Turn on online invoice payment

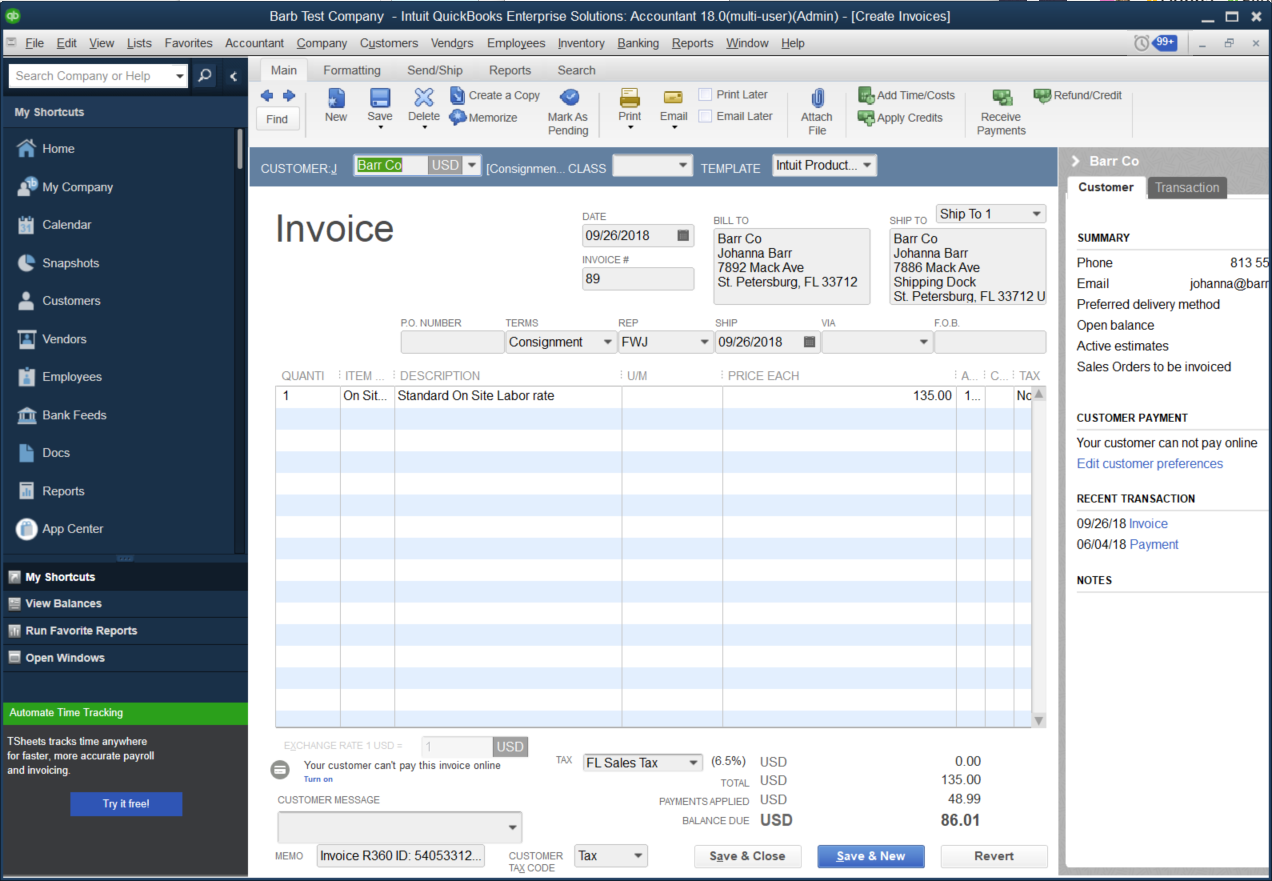[x=318, y=779]
